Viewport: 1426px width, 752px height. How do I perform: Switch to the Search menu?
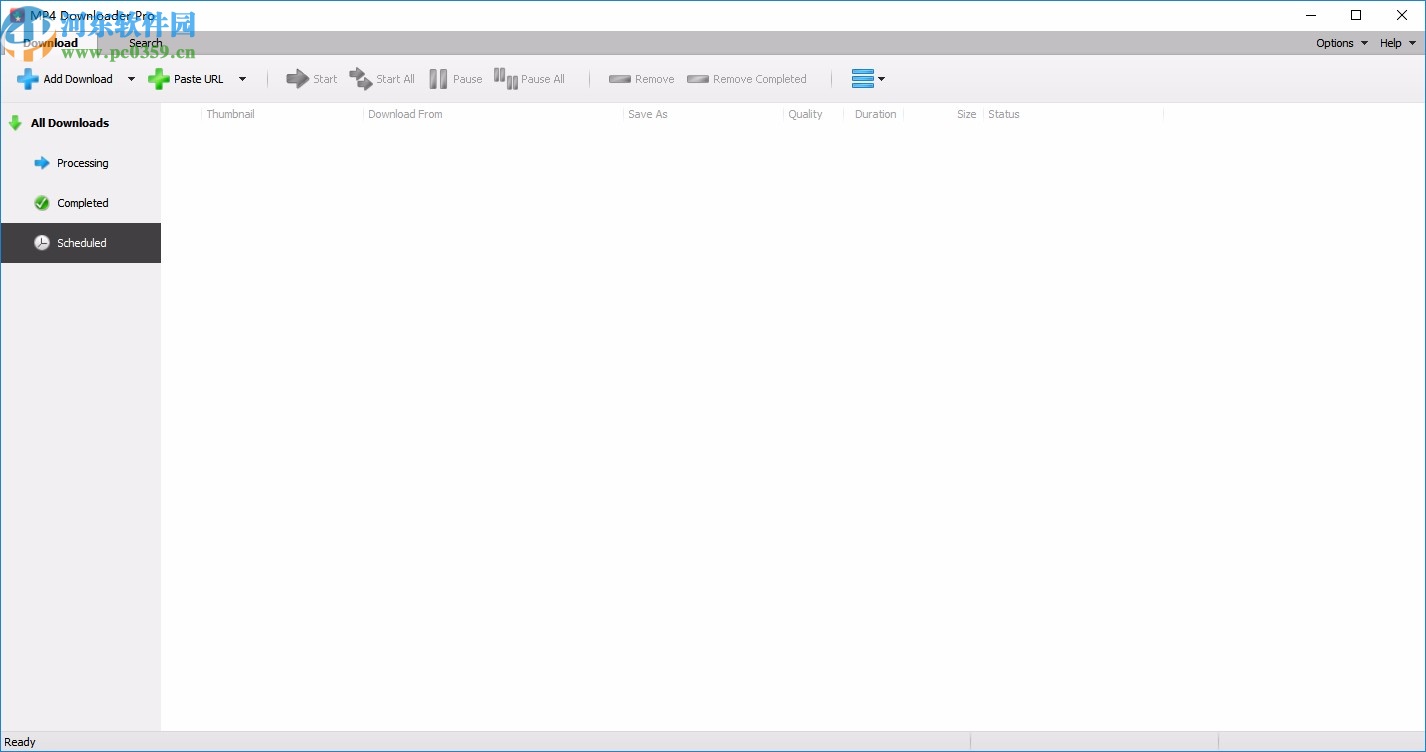146,43
